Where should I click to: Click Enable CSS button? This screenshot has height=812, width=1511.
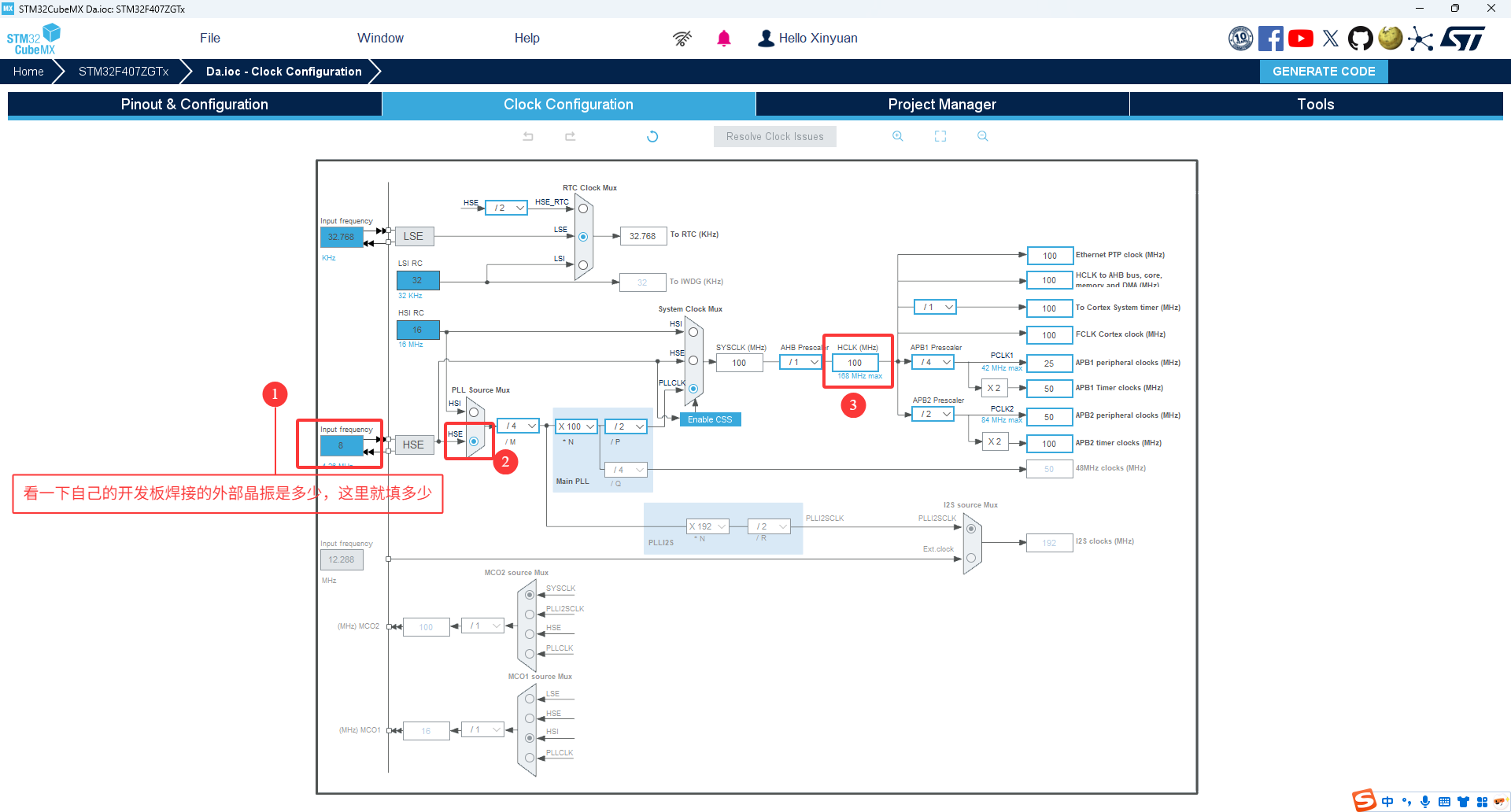coord(710,419)
